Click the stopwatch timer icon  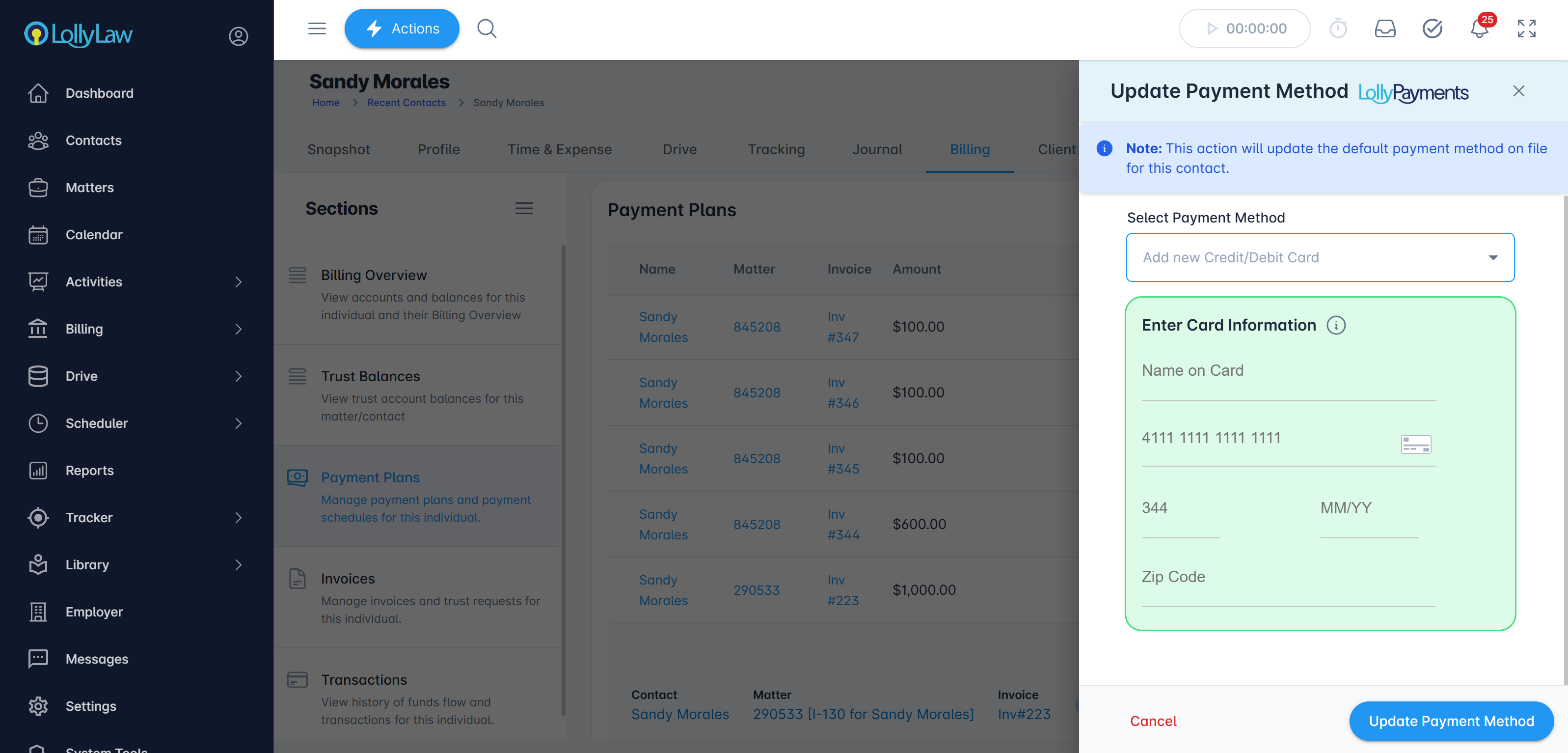click(1338, 28)
